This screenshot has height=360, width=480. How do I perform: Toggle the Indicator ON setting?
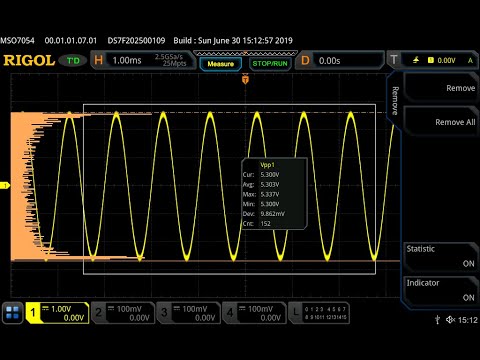pyautogui.click(x=441, y=291)
